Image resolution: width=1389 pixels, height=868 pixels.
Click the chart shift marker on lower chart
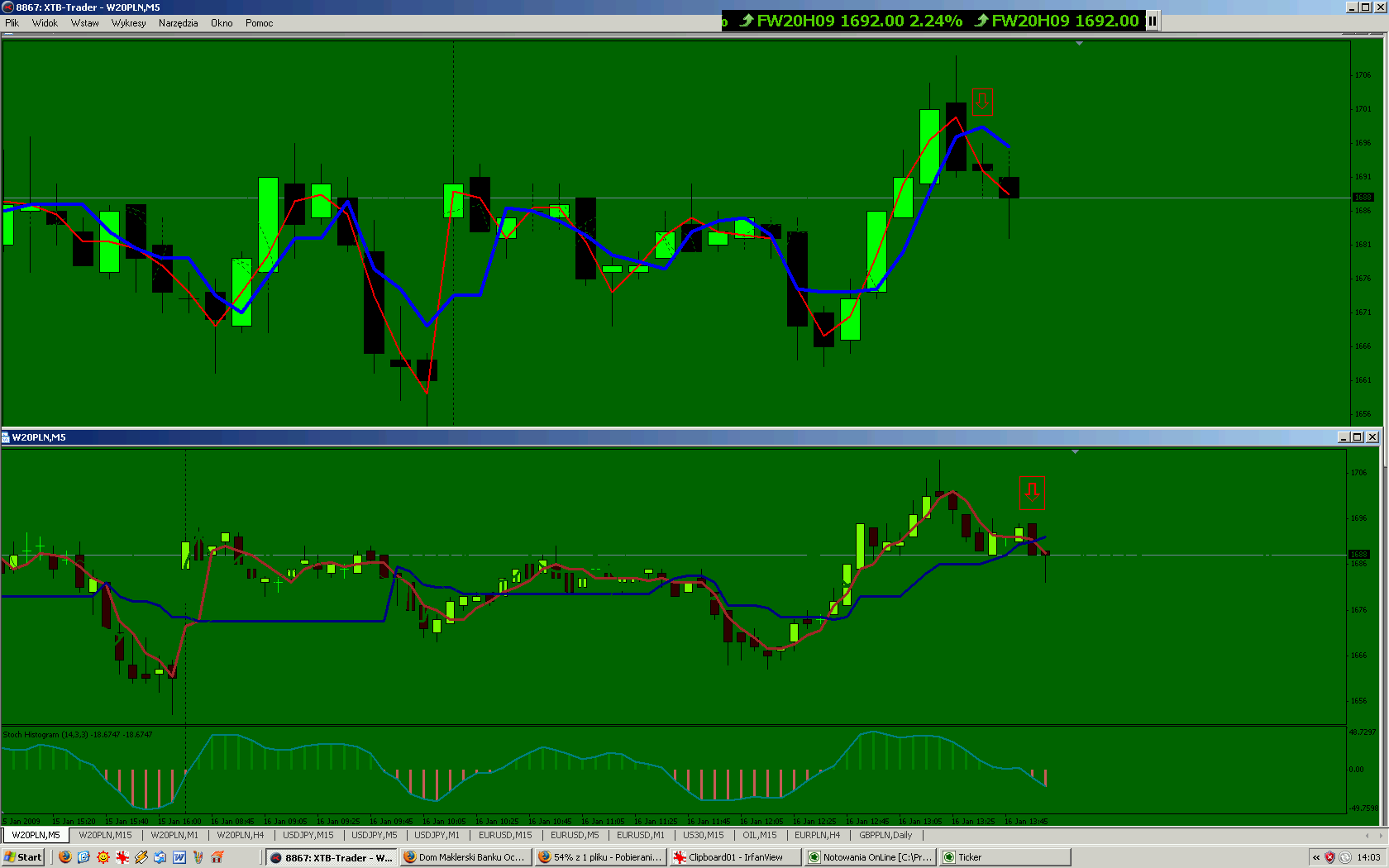click(x=1075, y=452)
